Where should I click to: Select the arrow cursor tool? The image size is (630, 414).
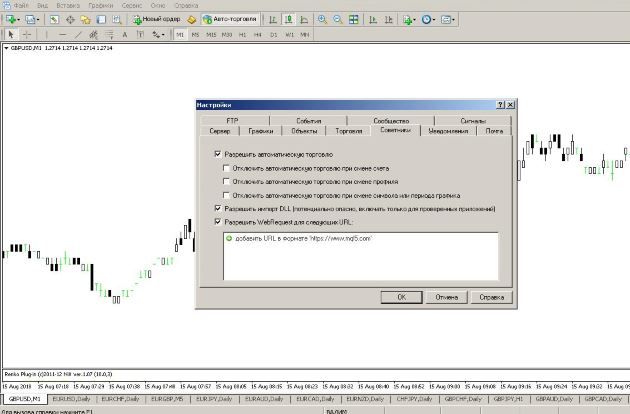10,34
